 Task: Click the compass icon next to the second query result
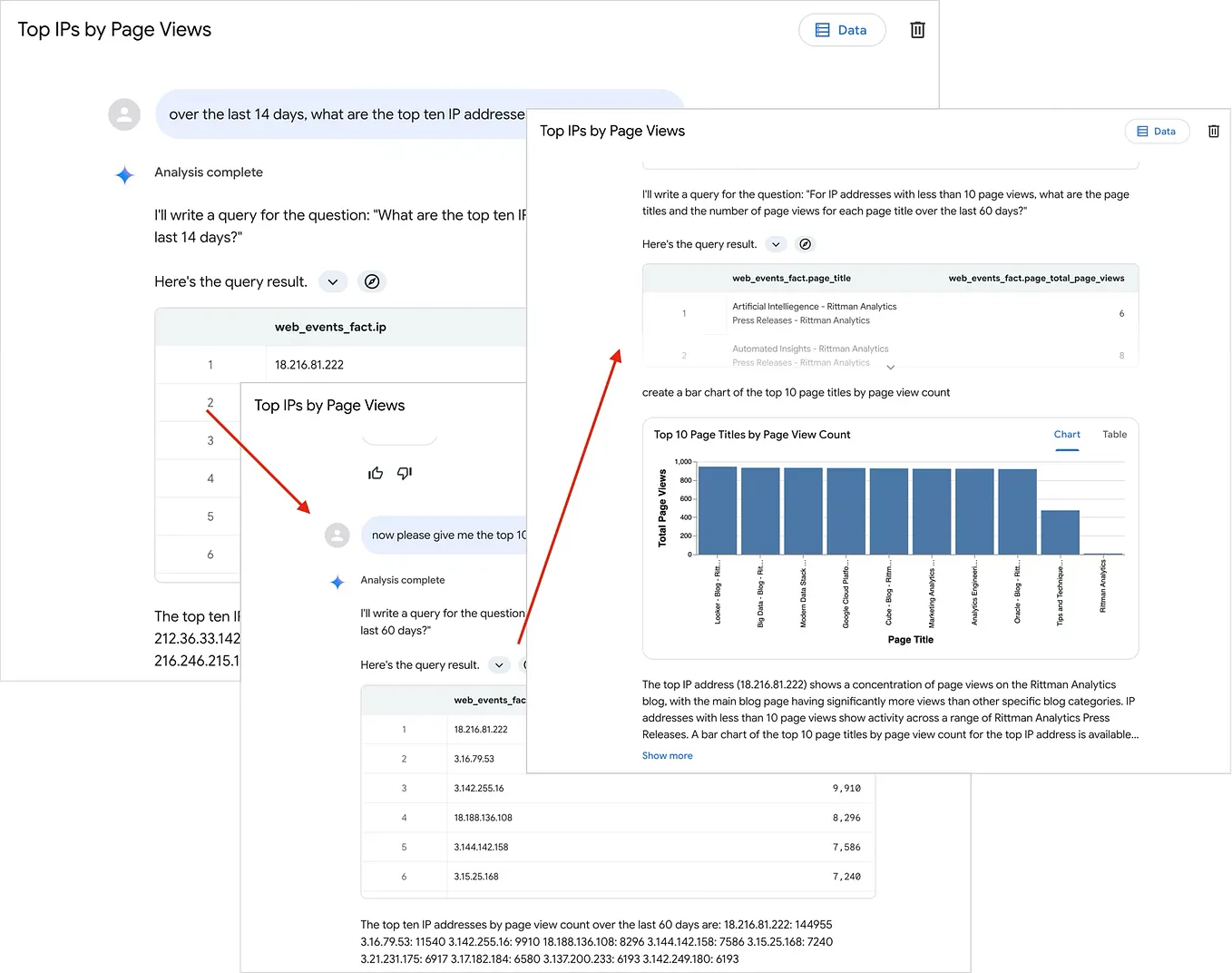(x=806, y=243)
